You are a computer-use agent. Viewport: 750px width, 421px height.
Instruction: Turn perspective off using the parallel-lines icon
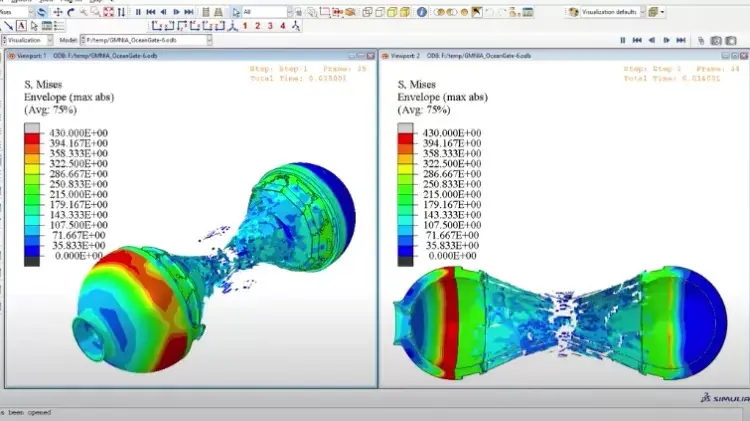[x=206, y=12]
